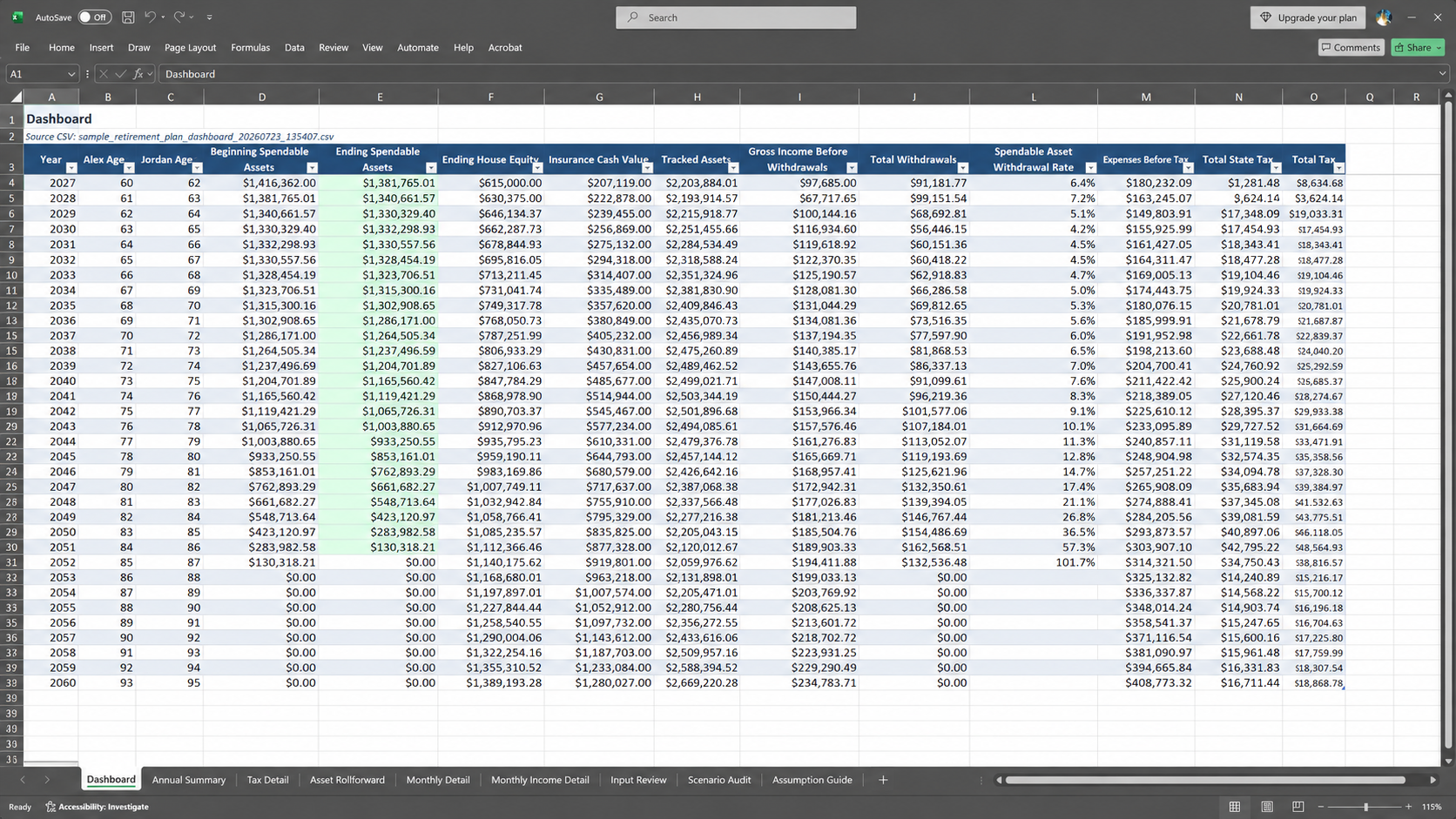Viewport: 1456px width, 819px height.
Task: Click the zoom slider handle
Action: click(x=1365, y=807)
